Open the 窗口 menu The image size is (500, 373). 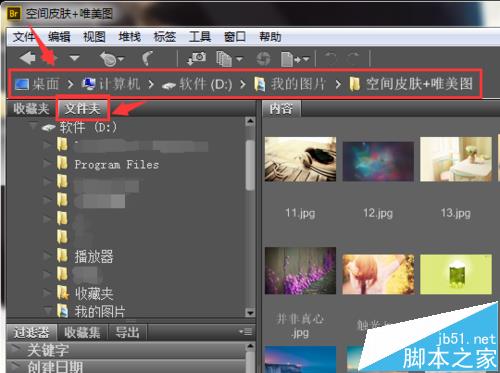(235, 36)
